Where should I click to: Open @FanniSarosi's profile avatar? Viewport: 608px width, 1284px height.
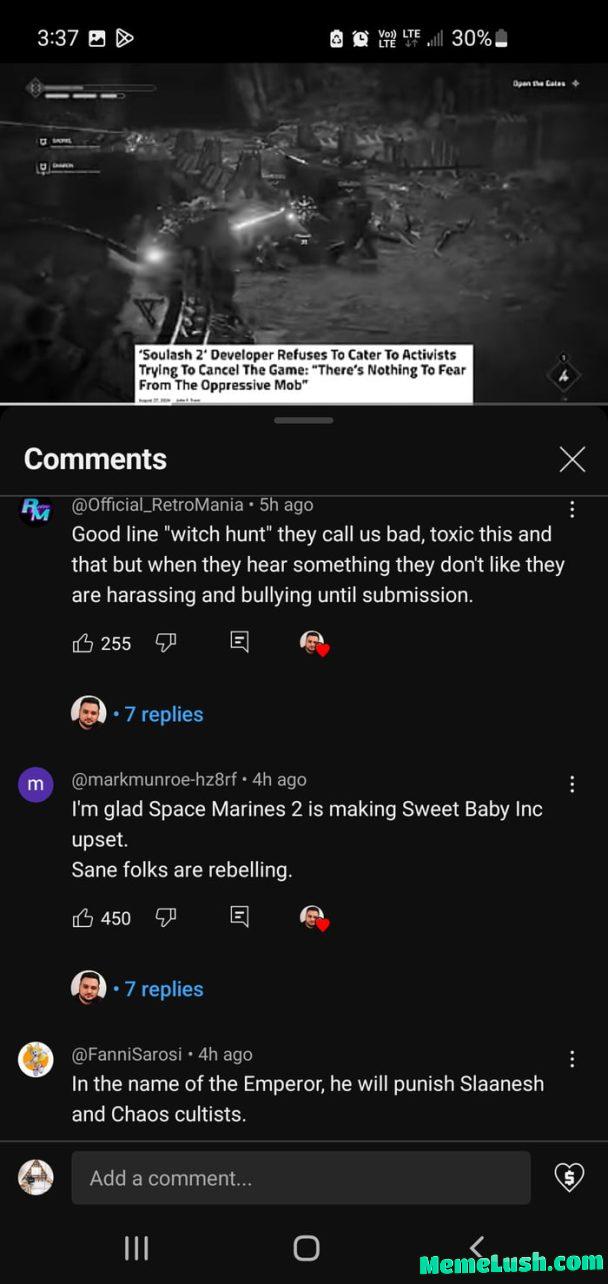coord(36,1060)
